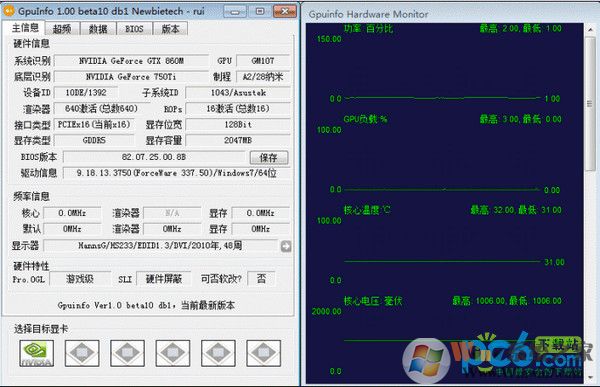Minimize the GpuInfo window
Screen dimensions: 600x387
pos(235,12)
